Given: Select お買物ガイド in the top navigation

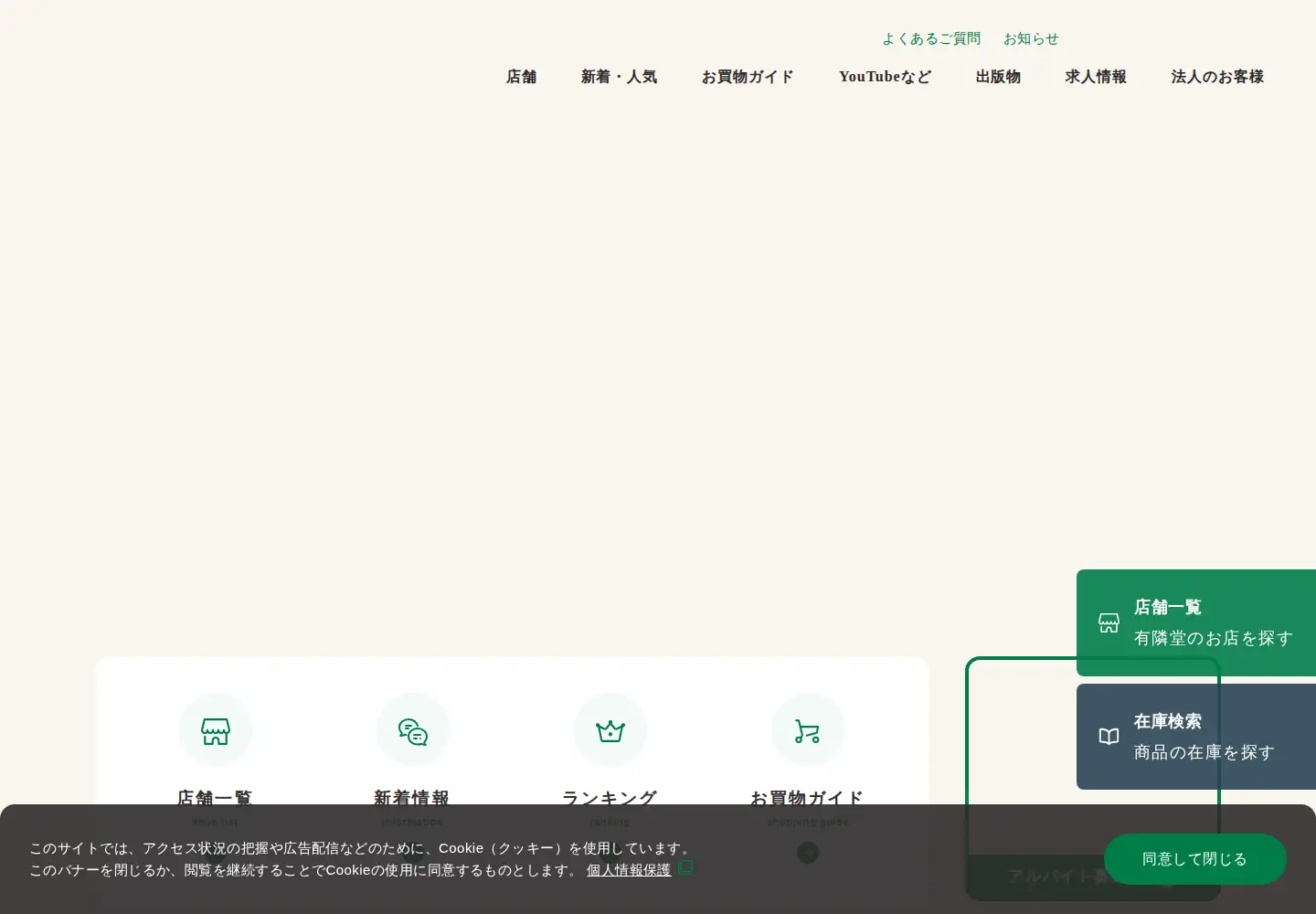Looking at the screenshot, I should click(748, 77).
